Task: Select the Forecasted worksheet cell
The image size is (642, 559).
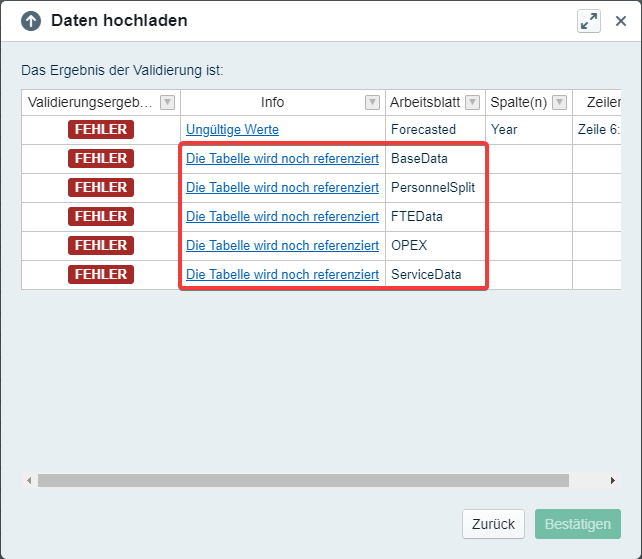Action: (x=423, y=130)
